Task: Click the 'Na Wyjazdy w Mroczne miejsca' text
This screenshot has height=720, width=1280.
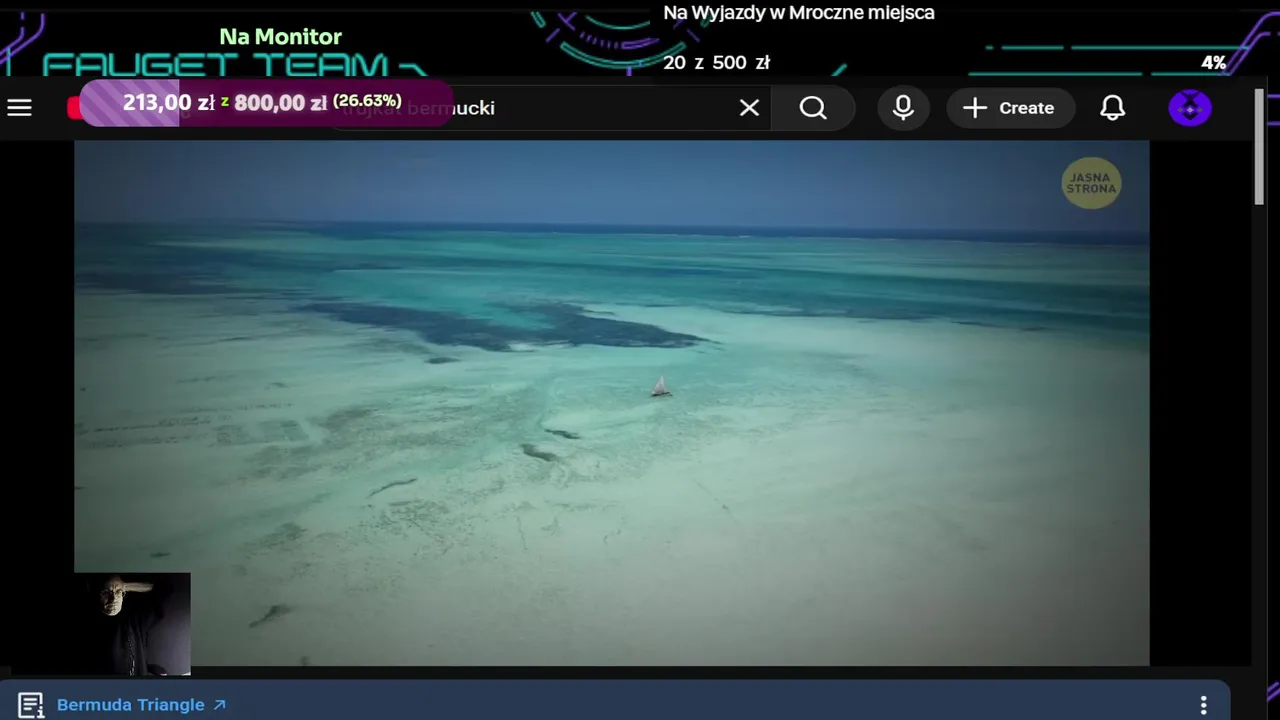Action: 799,13
